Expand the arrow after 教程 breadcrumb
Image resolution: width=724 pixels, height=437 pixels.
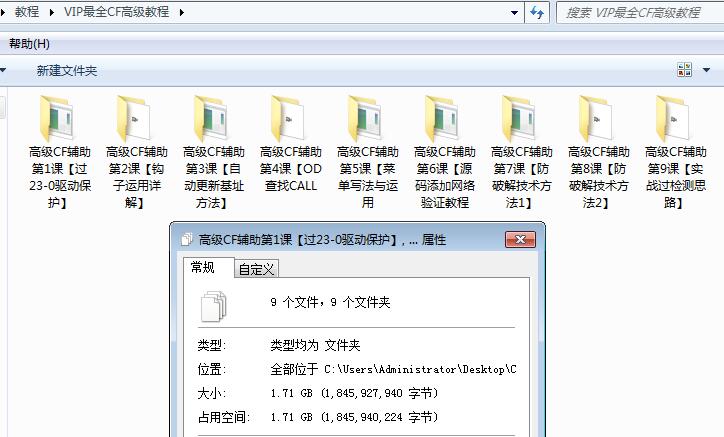[x=52, y=12]
